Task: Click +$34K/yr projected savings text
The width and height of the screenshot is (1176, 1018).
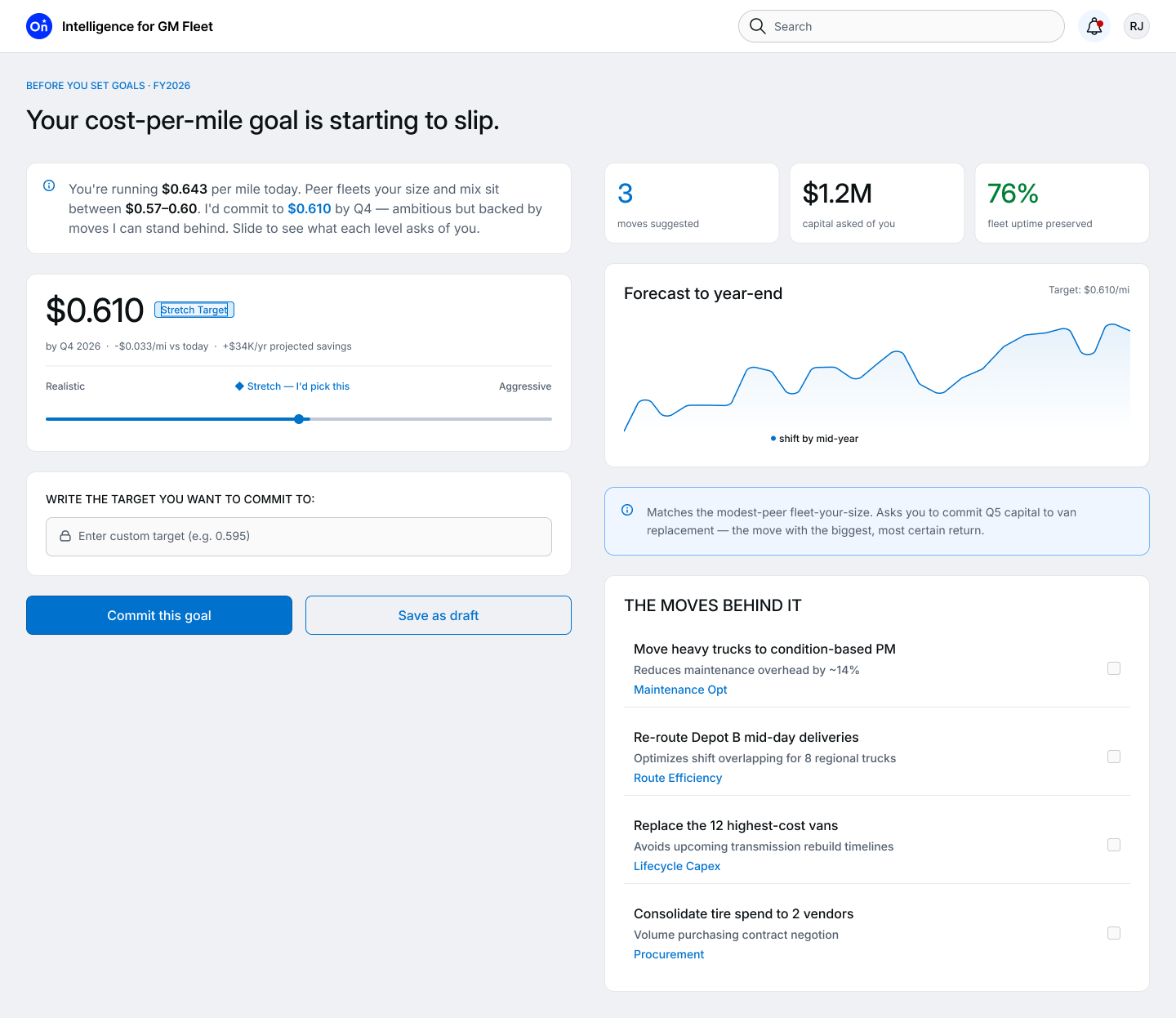Action: [x=287, y=346]
